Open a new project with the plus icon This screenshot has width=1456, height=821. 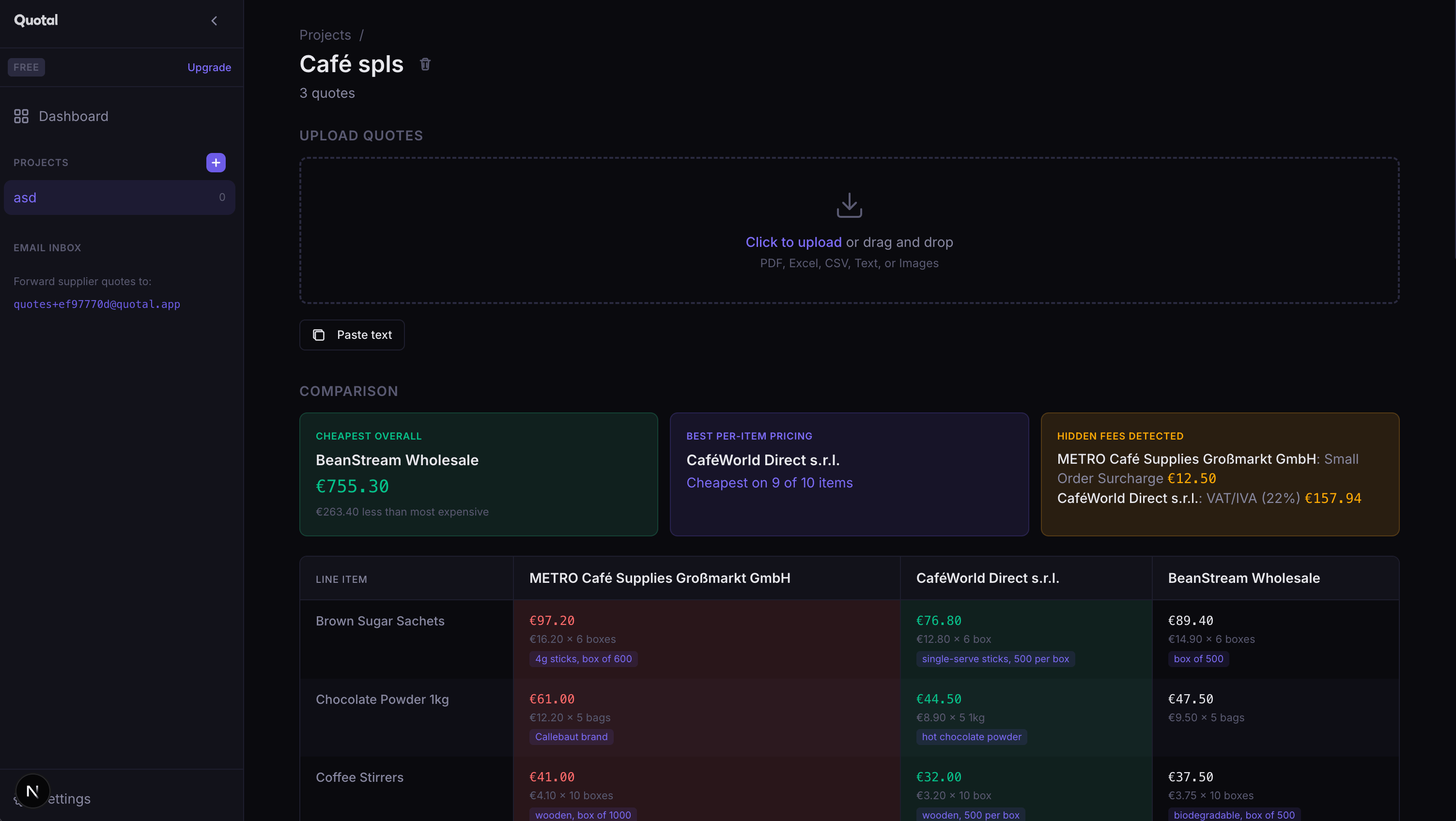tap(216, 163)
